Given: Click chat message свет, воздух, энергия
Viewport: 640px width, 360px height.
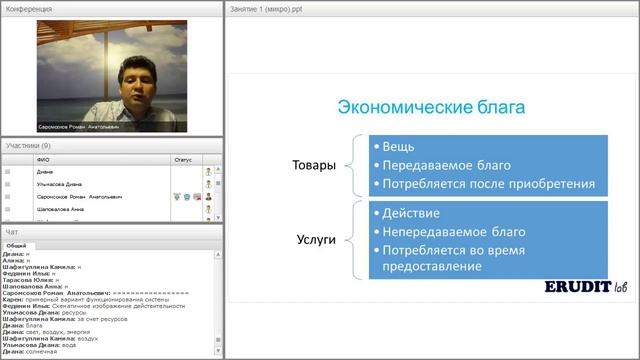Looking at the screenshot, I should (58, 332).
